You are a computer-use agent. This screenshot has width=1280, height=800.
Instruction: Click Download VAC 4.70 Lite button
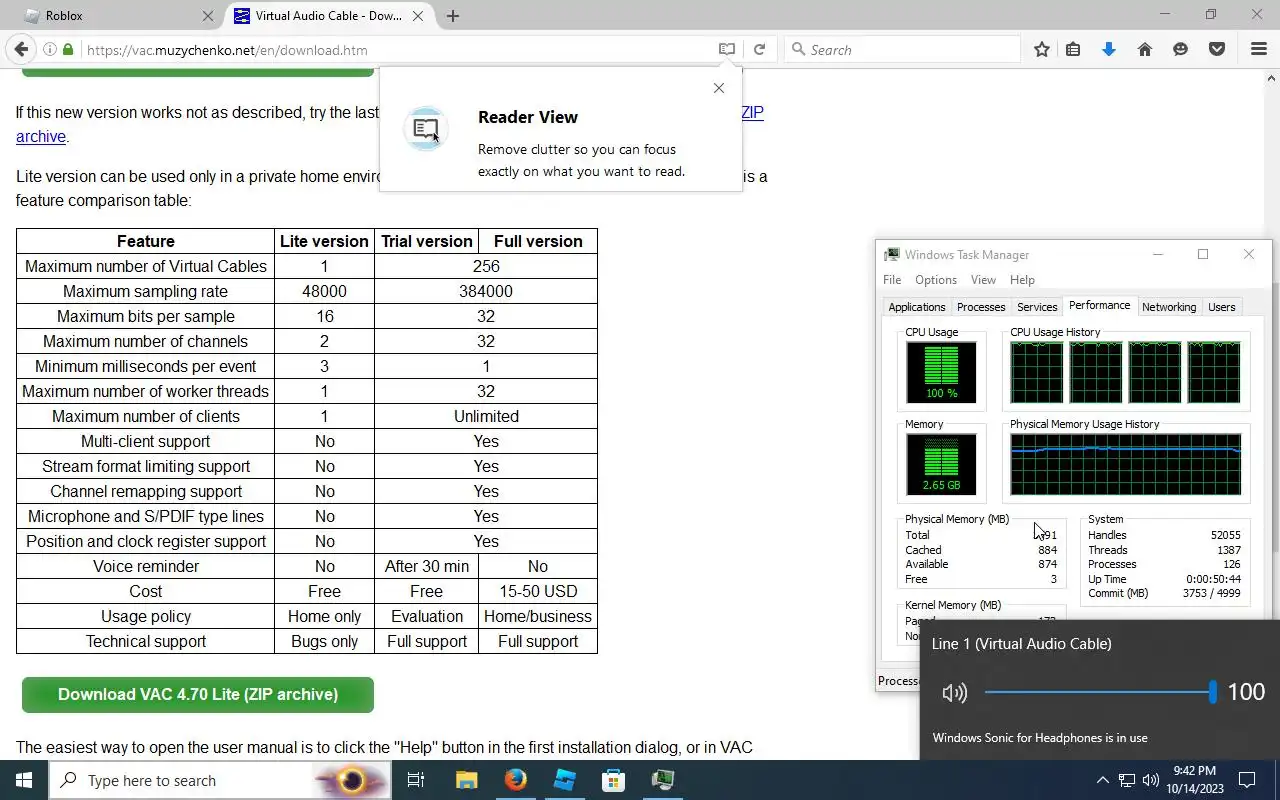[198, 695]
